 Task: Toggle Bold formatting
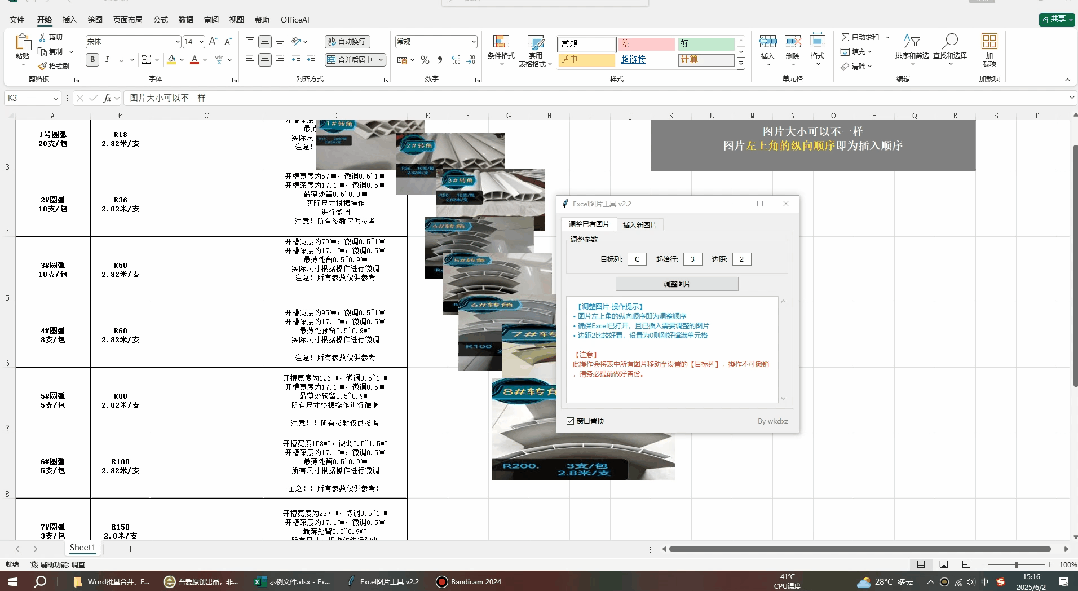[x=93, y=60]
